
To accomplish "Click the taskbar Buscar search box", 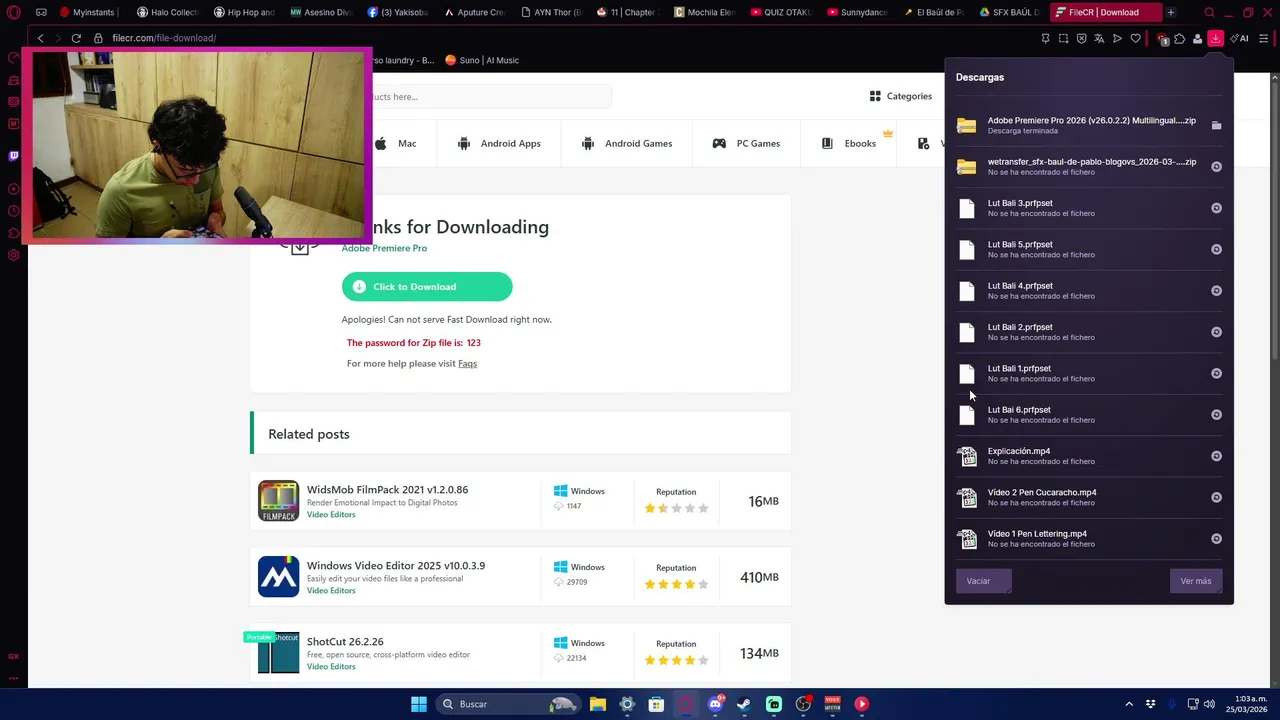I will 510,704.
